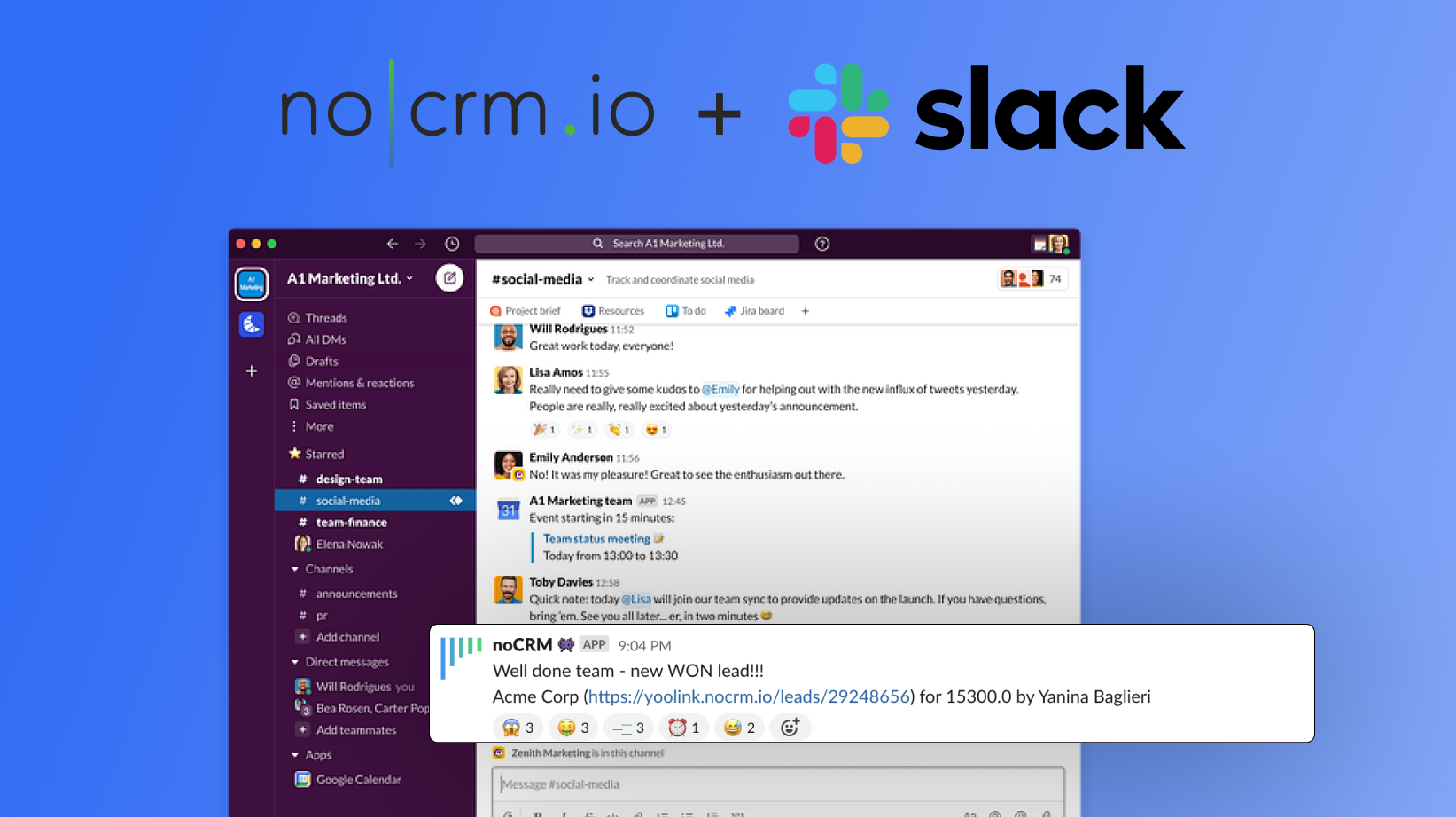Click the Help question mark icon

(x=821, y=243)
